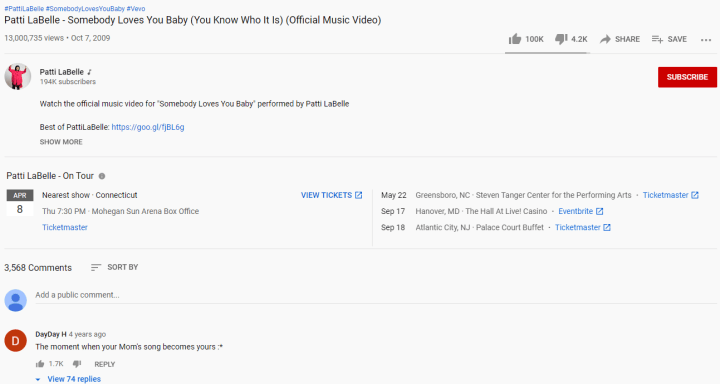Screen dimensions: 720x384
Task: Click the Share label text
Action: 627,40
